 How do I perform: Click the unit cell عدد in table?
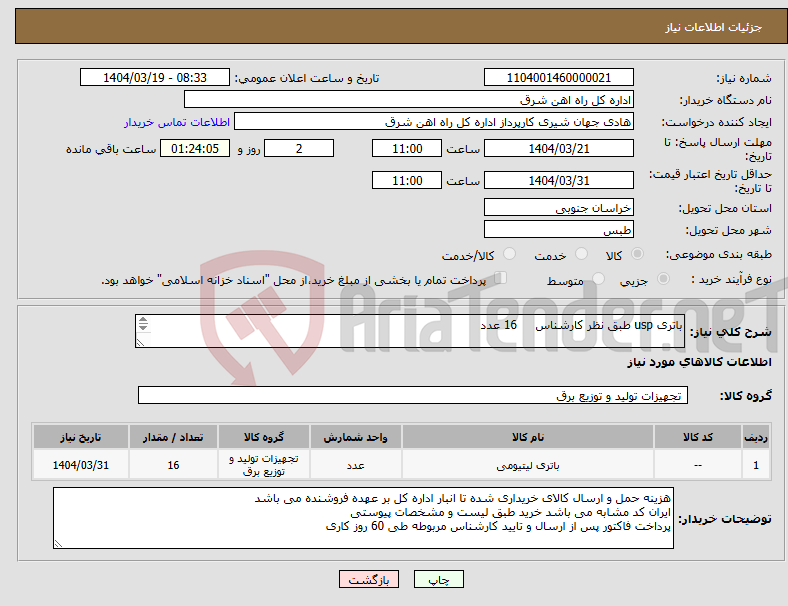[x=355, y=465]
